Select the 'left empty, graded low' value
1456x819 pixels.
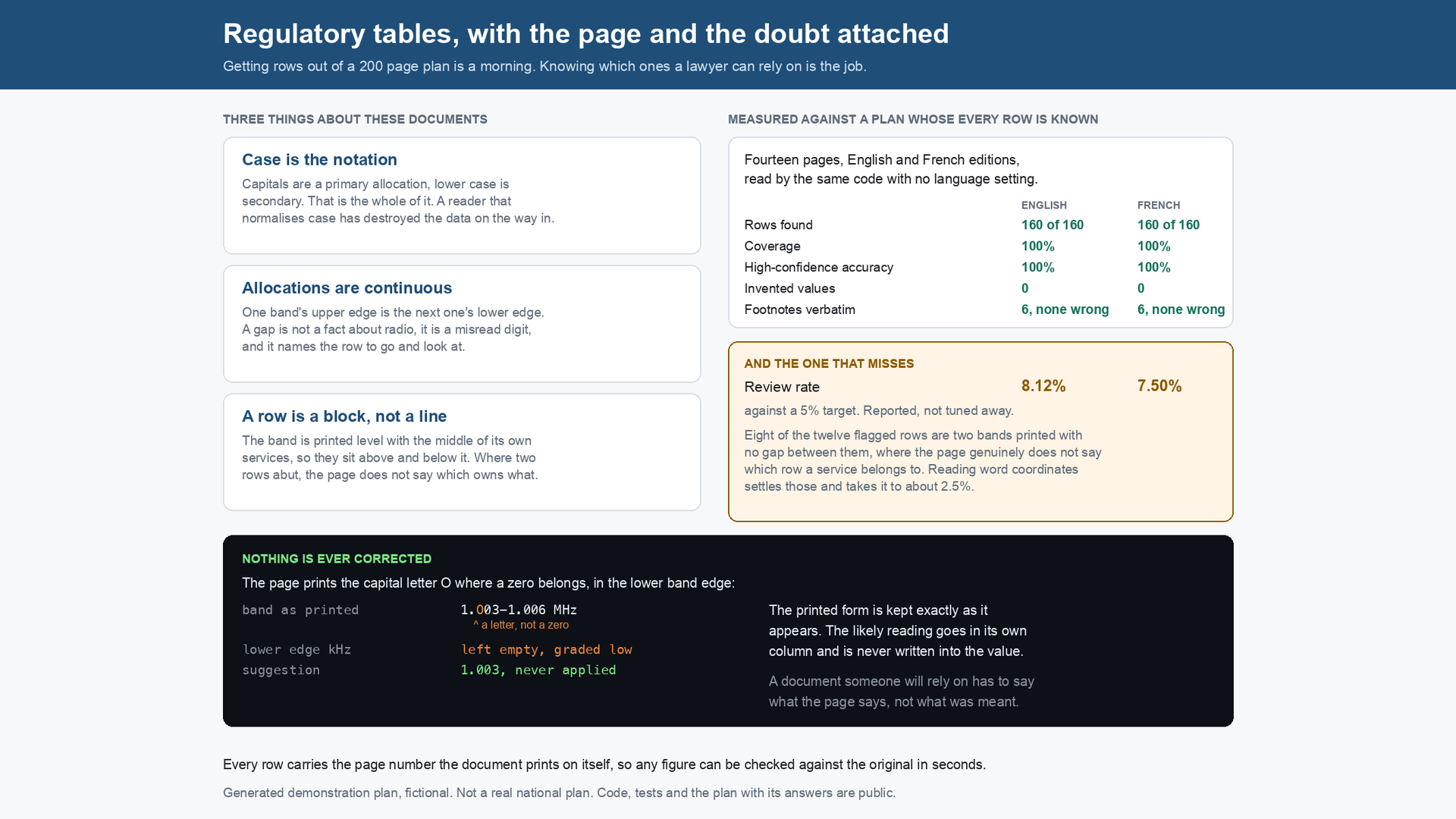coord(547,650)
